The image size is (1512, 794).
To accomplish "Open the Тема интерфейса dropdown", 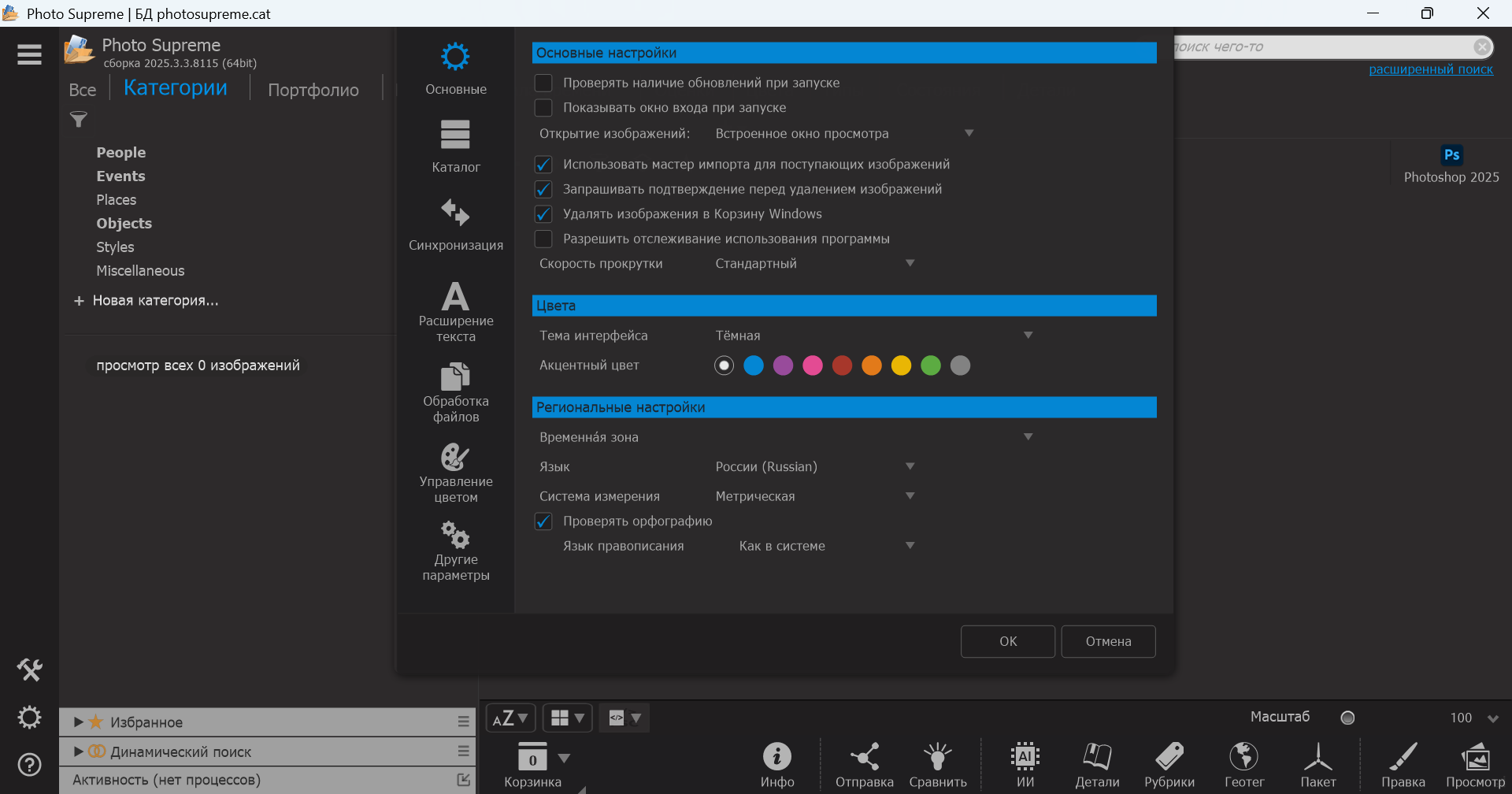I will click(x=874, y=336).
